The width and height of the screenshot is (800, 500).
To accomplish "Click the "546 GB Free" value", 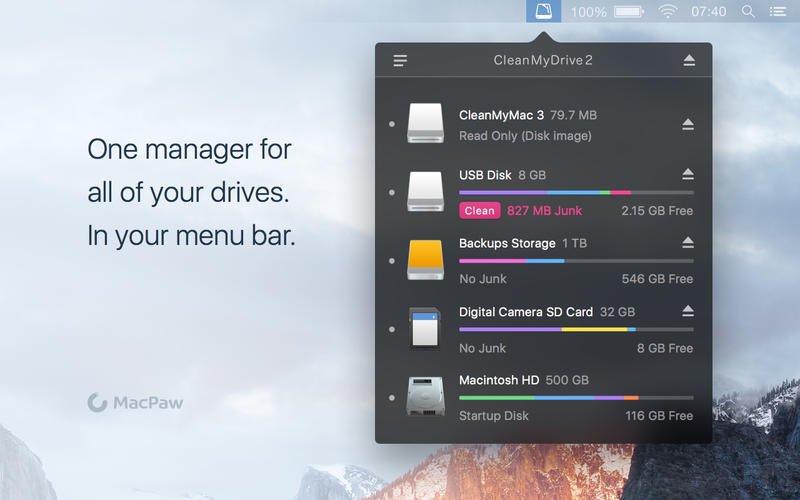I will [657, 279].
